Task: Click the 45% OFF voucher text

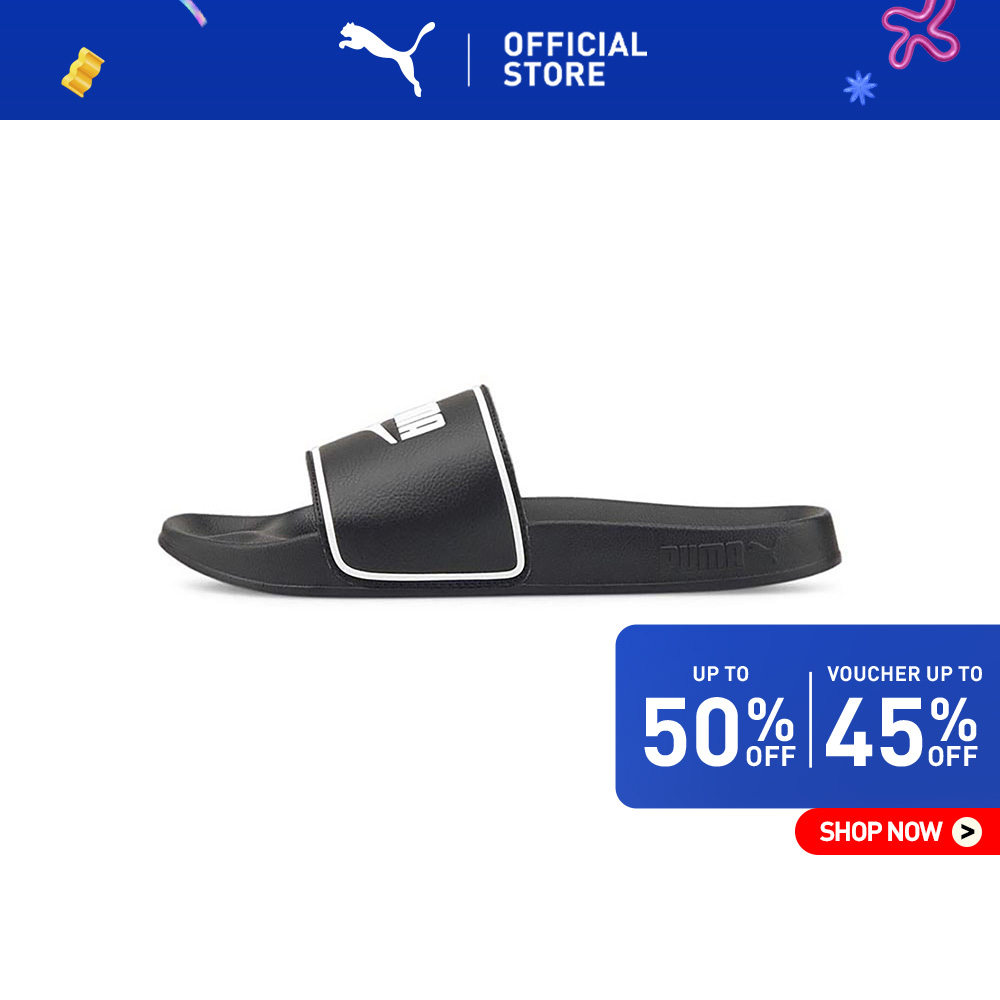Action: click(x=901, y=732)
